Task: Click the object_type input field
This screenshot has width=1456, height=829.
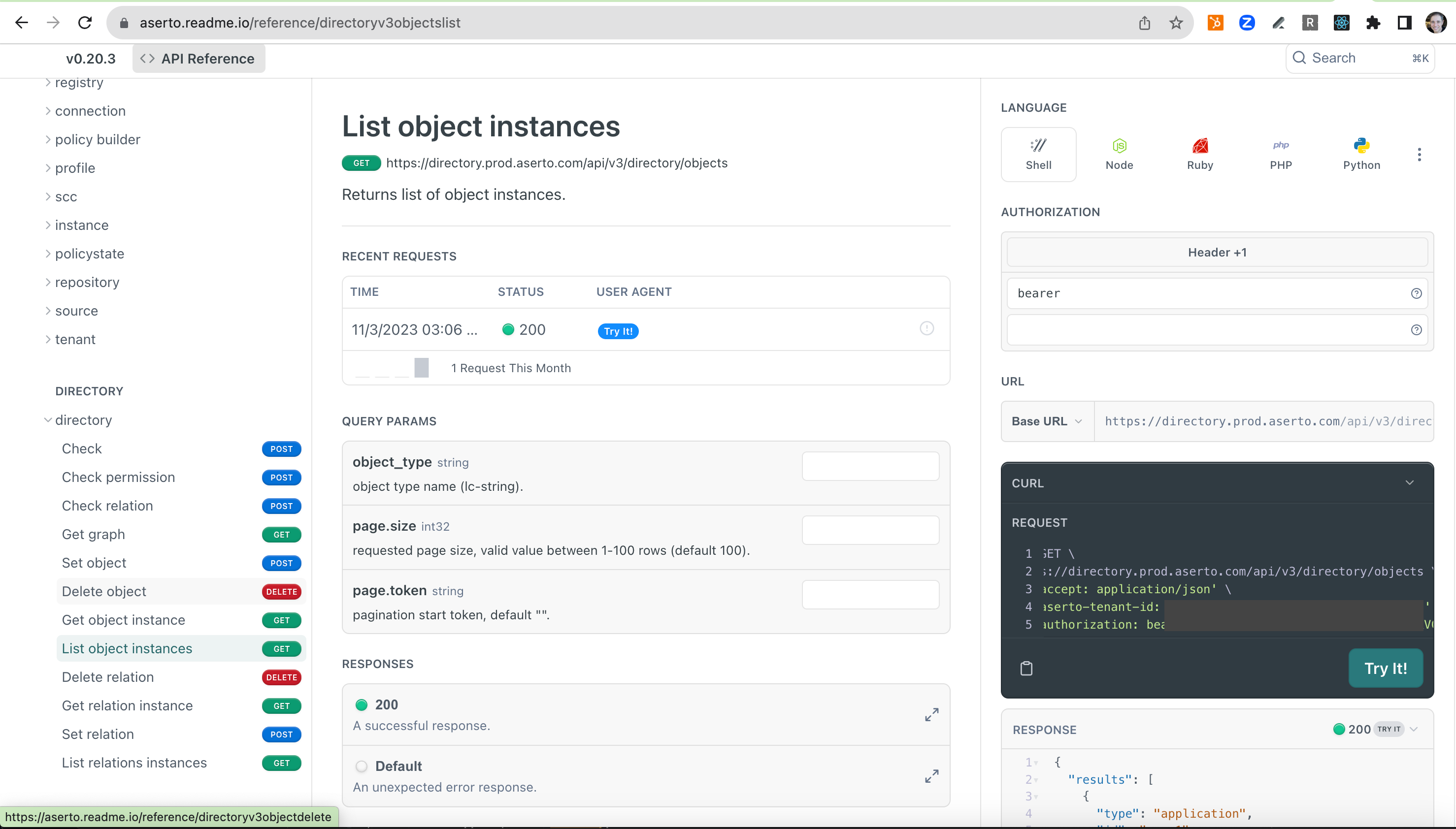Action: 870,466
